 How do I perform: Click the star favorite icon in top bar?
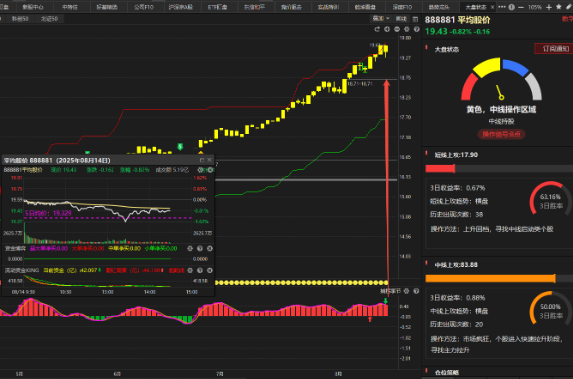click(x=559, y=7)
